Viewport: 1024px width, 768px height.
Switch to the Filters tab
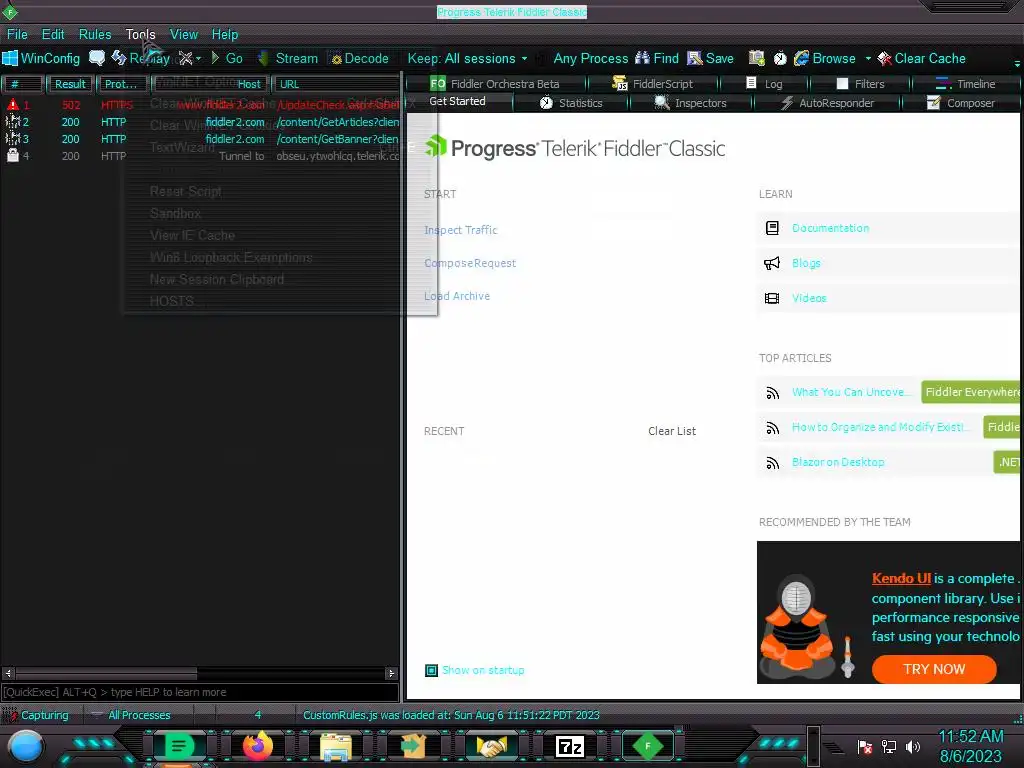[860, 84]
